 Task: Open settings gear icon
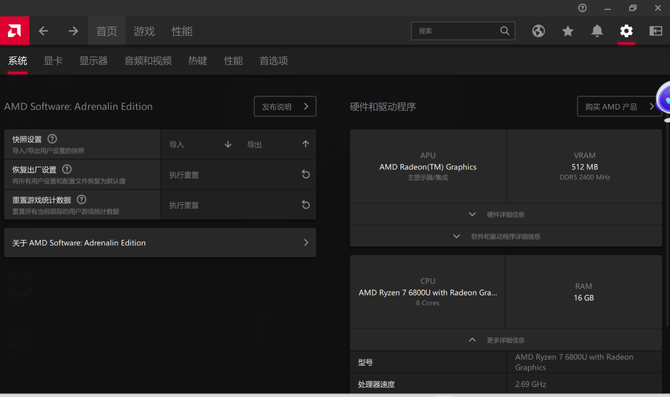tap(626, 31)
